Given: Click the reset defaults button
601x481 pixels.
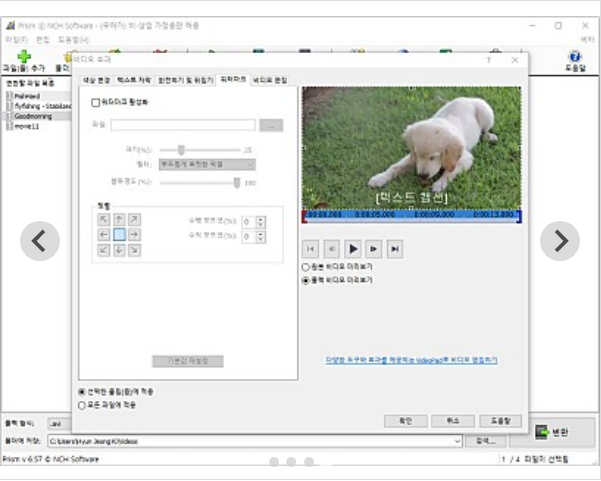Looking at the screenshot, I should (x=188, y=361).
